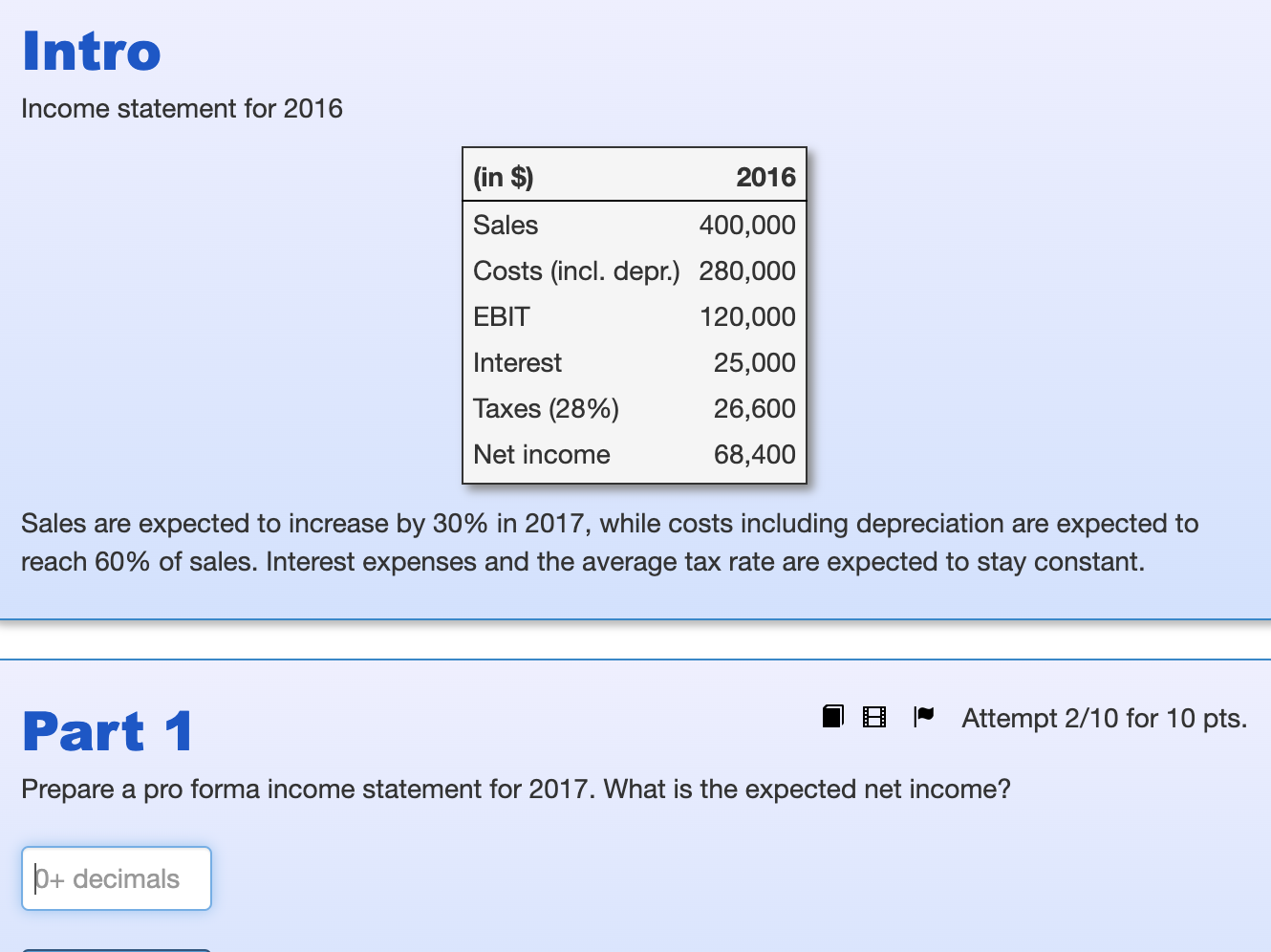Select the (in $) header cell

[502, 177]
